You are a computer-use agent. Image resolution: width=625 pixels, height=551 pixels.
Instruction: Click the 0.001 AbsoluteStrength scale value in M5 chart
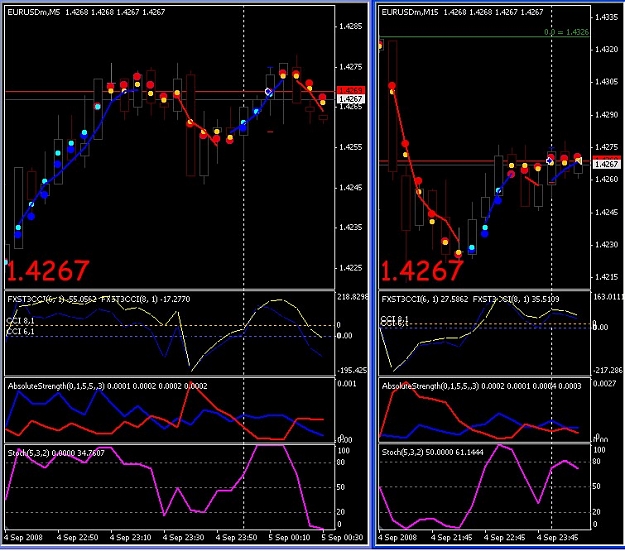pyautogui.click(x=347, y=384)
